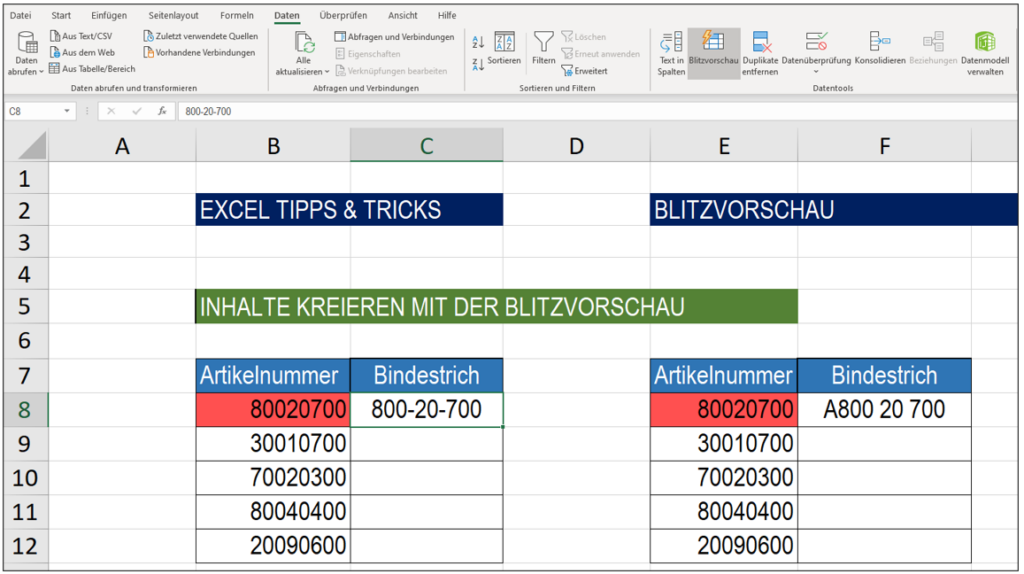The image size is (1024, 574).
Task: Click Duplikate entfernen
Action: (x=760, y=54)
